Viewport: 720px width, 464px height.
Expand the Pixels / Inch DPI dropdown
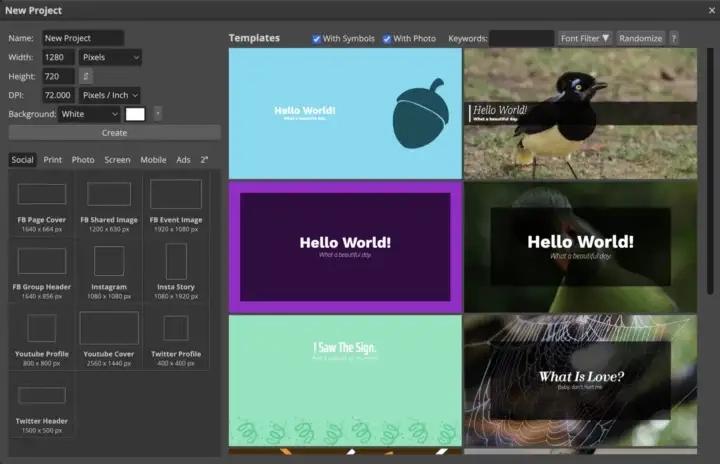pos(110,95)
